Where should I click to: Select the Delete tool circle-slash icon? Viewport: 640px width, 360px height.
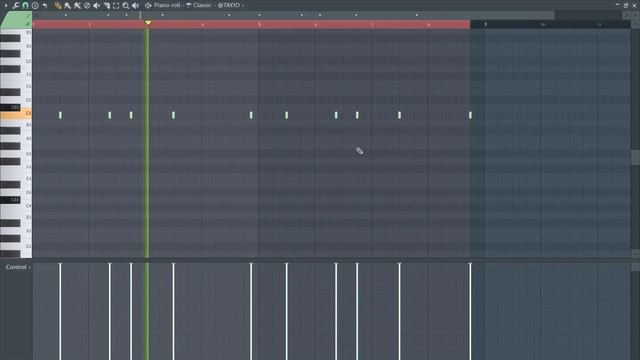tap(87, 5)
